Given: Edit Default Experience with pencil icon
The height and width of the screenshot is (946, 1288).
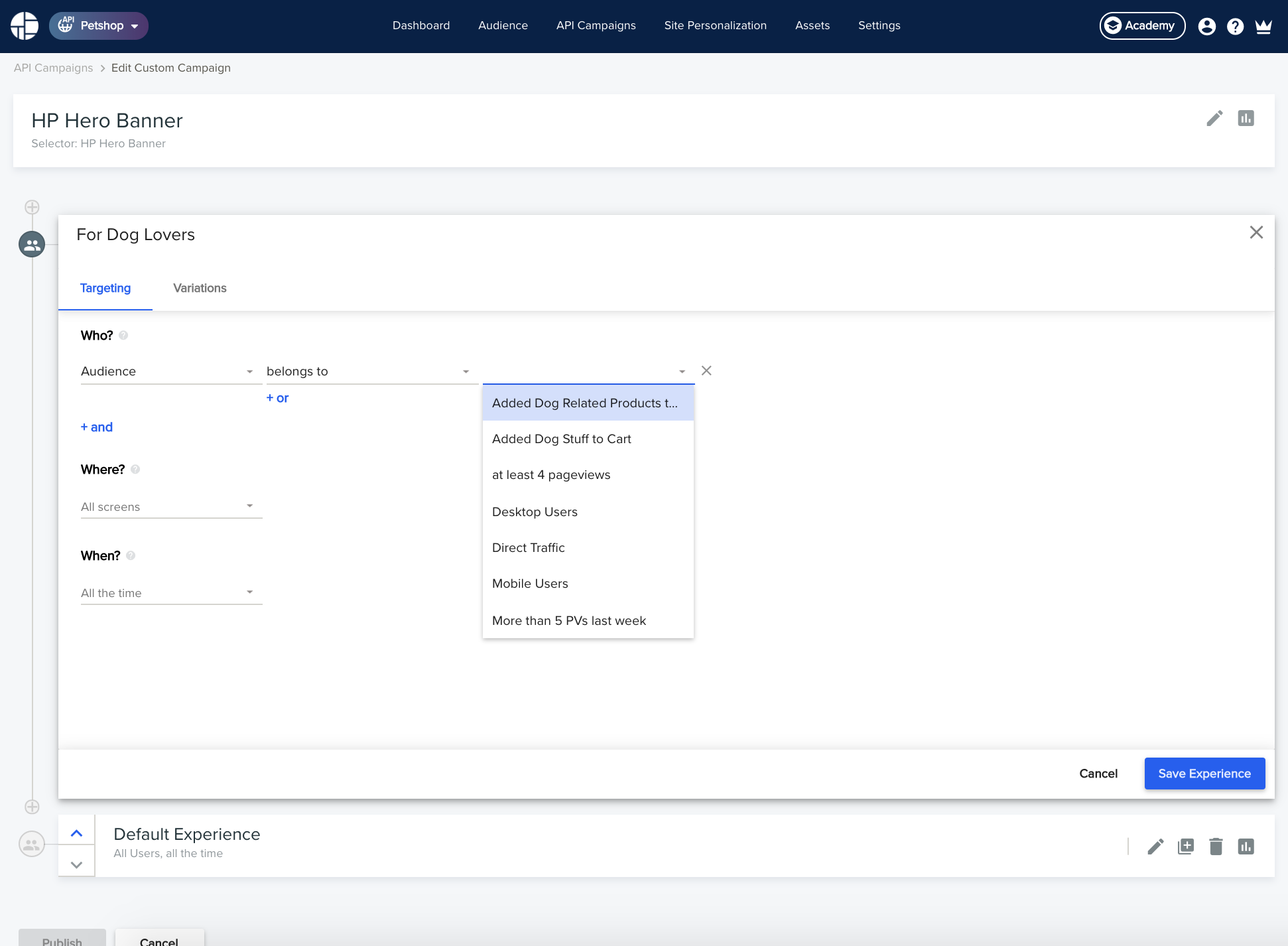Looking at the screenshot, I should point(1155,846).
